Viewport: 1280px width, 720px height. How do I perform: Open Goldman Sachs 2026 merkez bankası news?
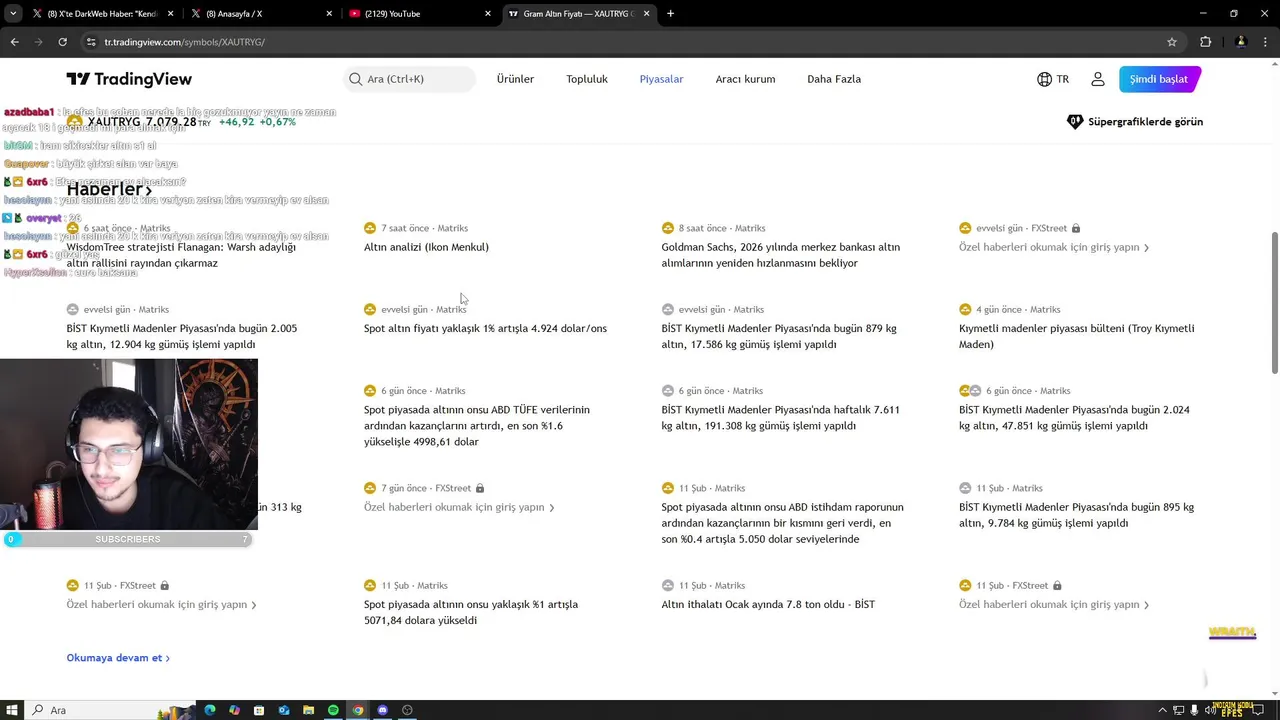tap(780, 255)
